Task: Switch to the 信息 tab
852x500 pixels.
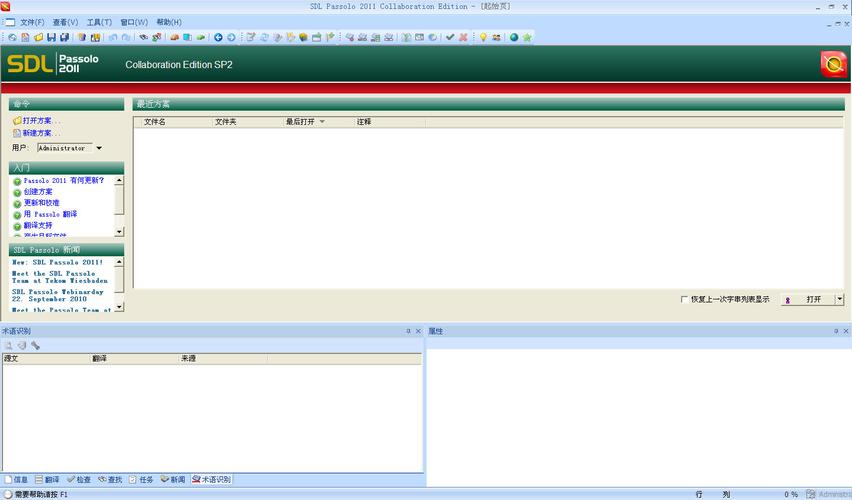Action: (x=16, y=479)
